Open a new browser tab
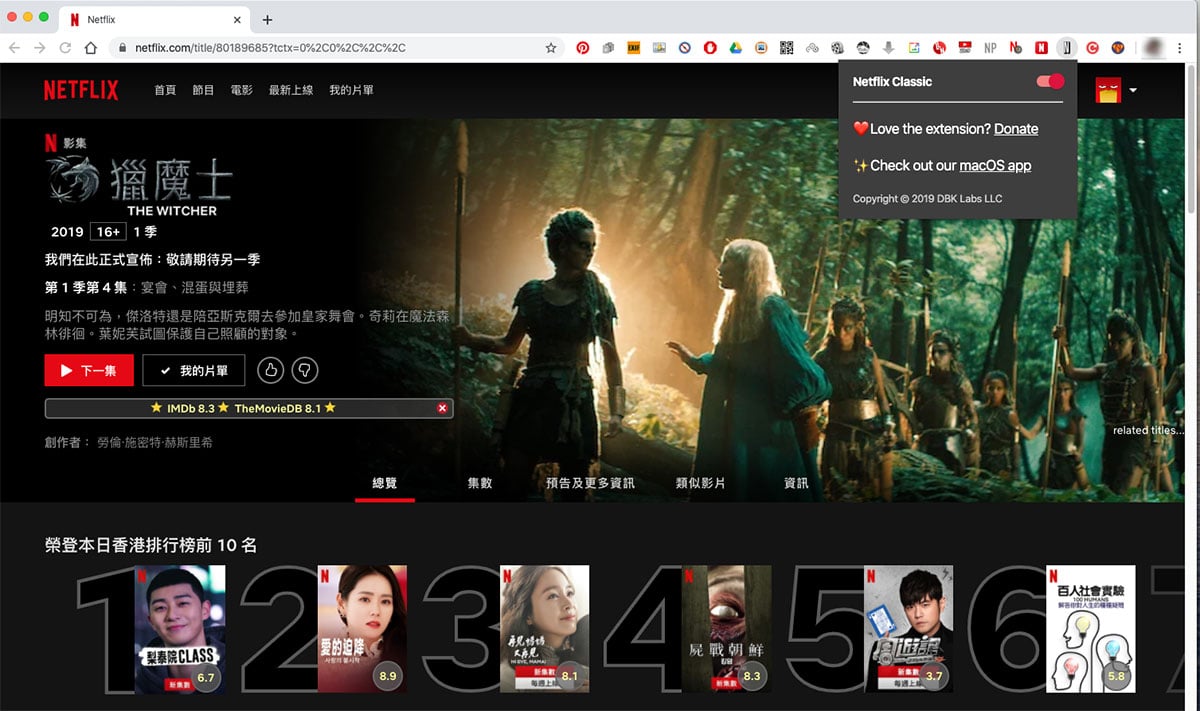The width and height of the screenshot is (1200, 711). coord(267,20)
